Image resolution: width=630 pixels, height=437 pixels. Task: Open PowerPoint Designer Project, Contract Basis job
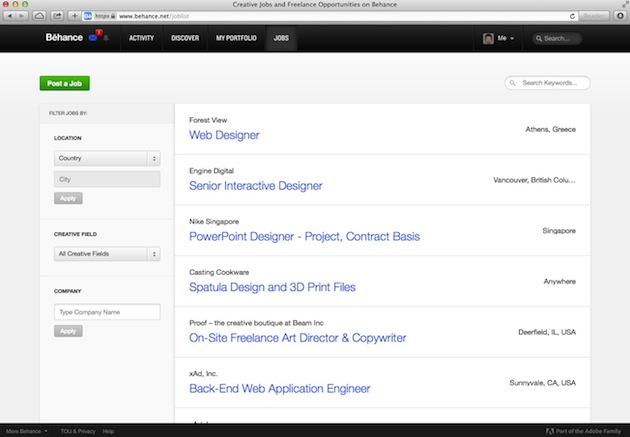(304, 236)
